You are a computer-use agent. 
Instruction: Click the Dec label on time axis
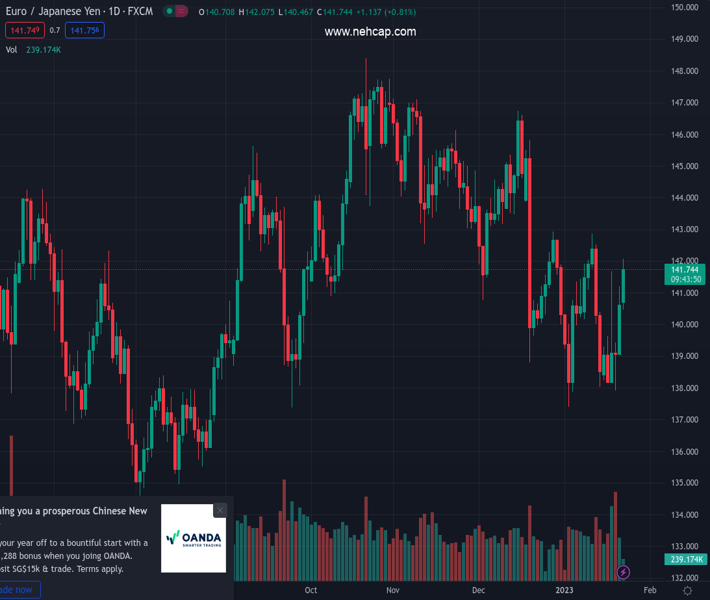point(479,591)
